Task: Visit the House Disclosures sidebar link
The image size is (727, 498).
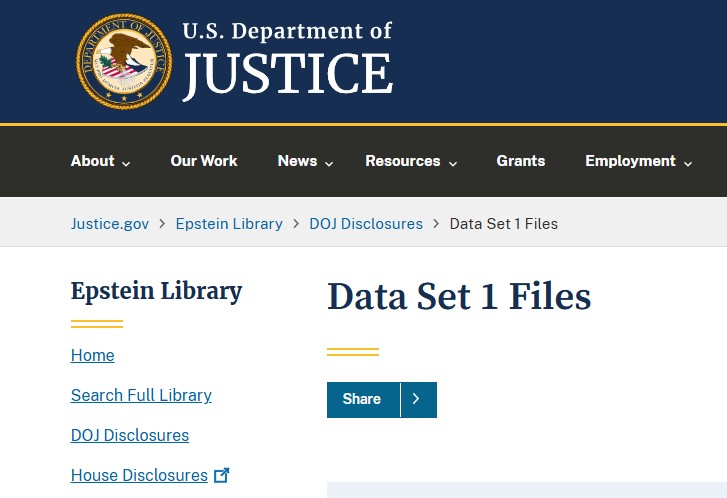Action: [139, 475]
